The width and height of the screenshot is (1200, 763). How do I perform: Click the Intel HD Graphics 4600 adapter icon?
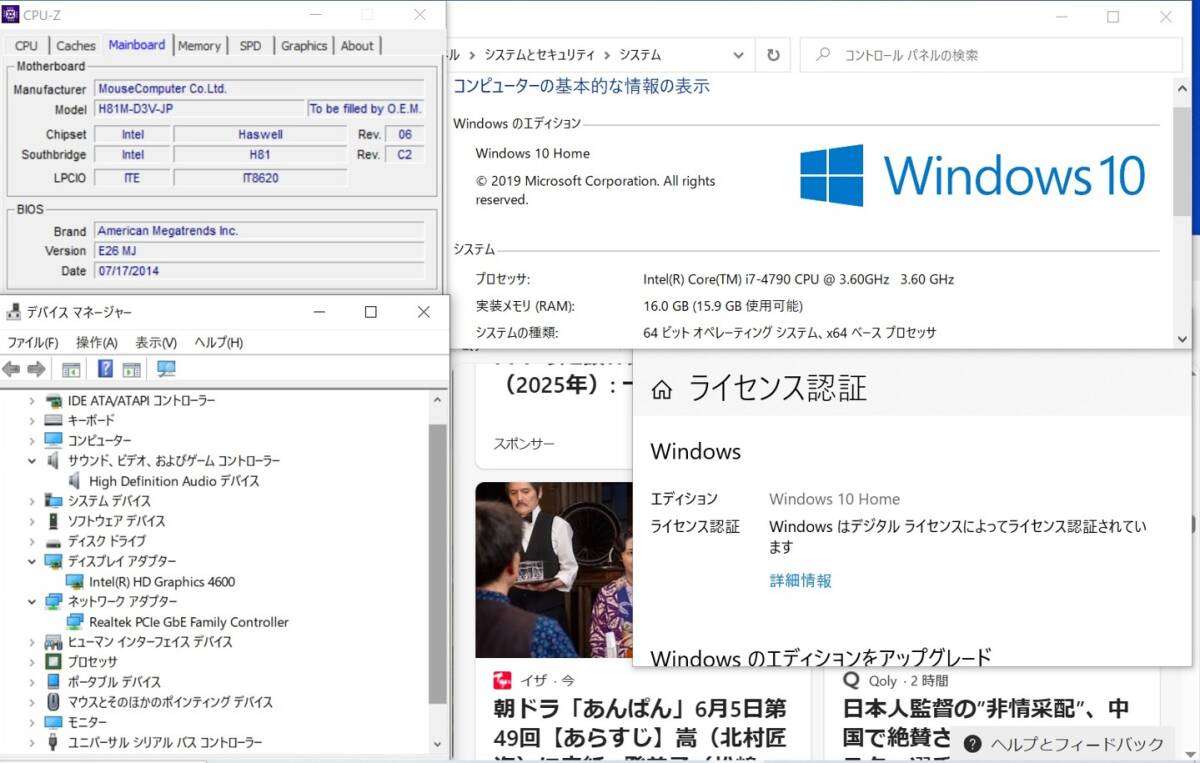point(75,581)
